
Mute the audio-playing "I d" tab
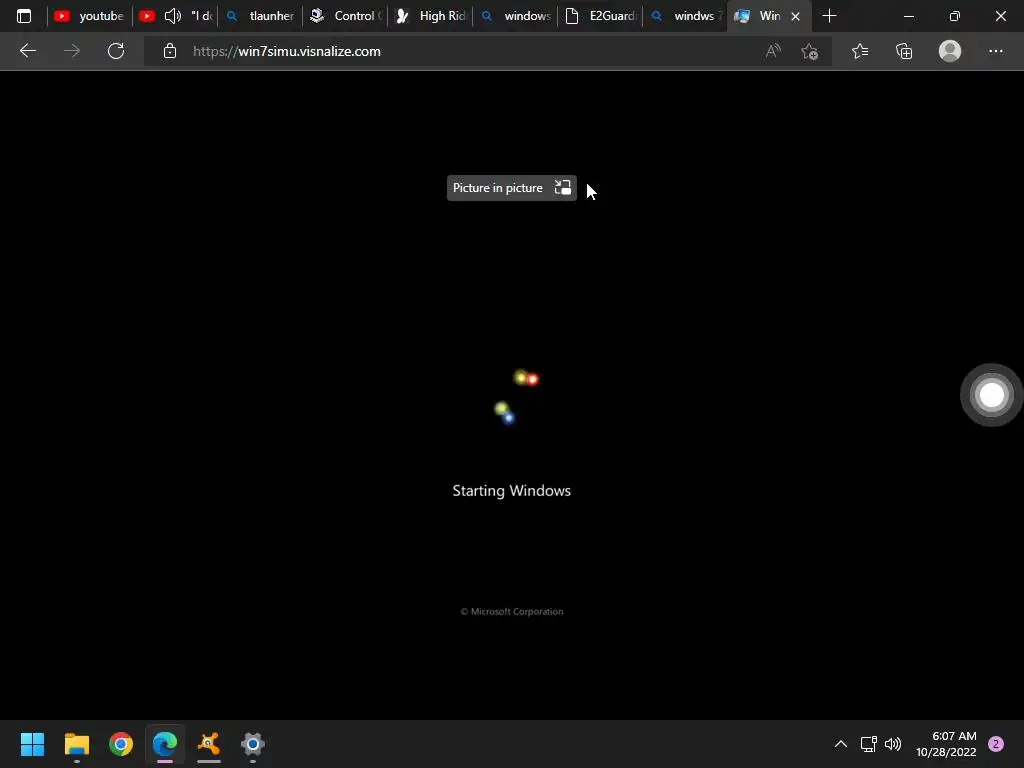click(x=172, y=16)
